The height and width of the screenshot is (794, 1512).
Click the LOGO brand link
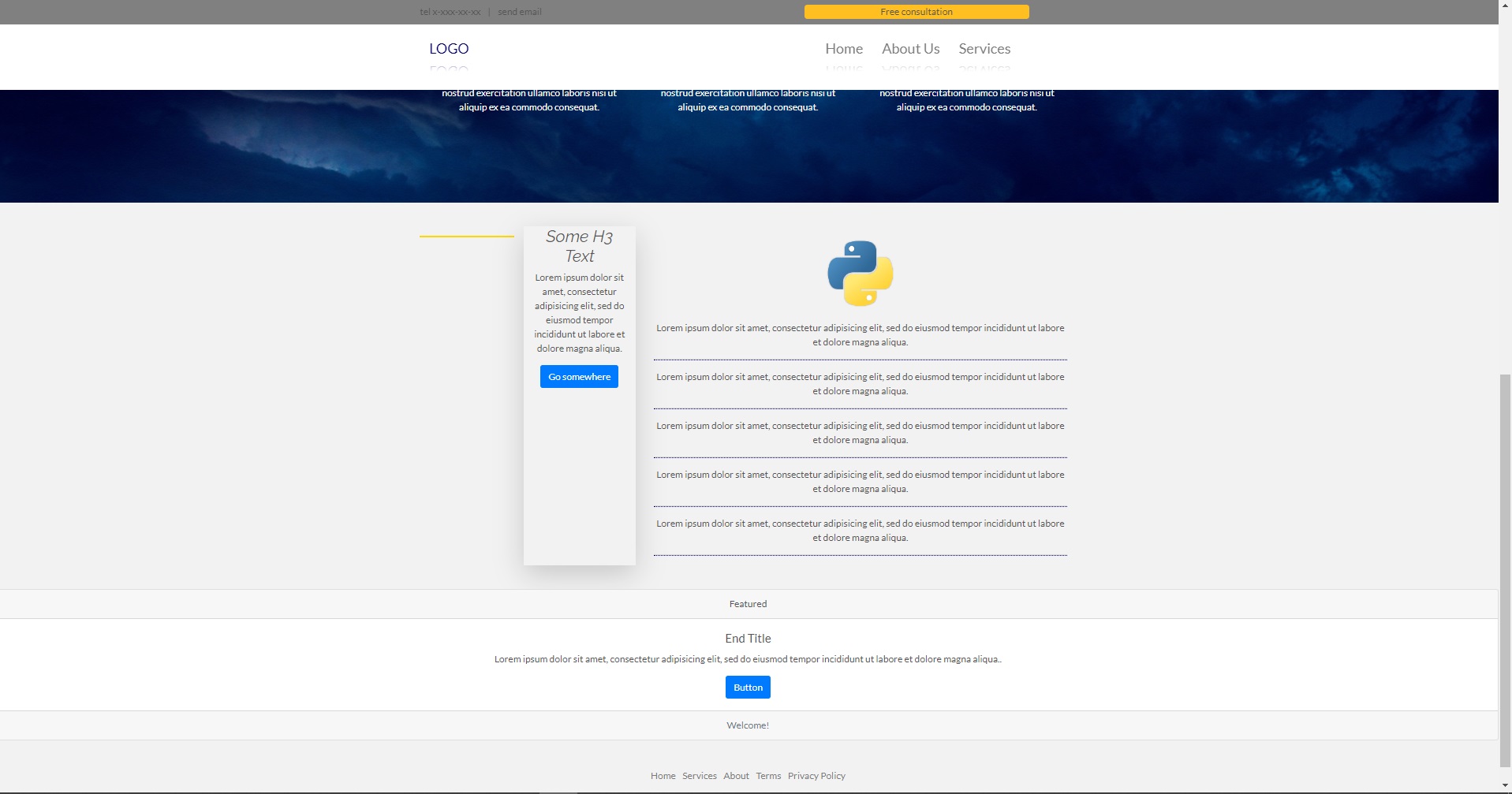[449, 49]
